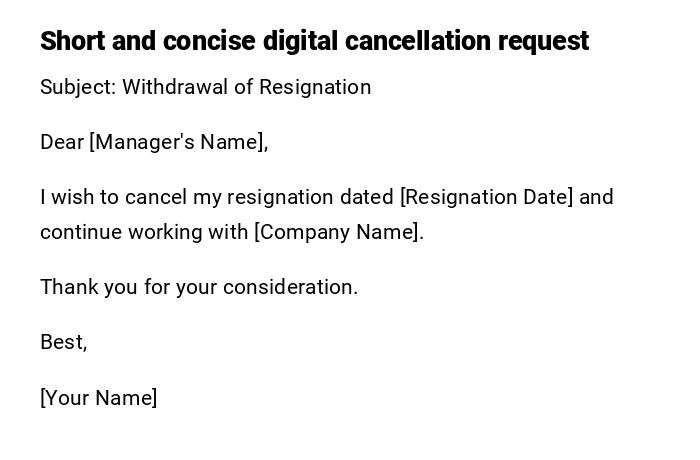This screenshot has width=700, height=460.
Task: Click the word "Subject:" in the first line
Action: point(77,87)
